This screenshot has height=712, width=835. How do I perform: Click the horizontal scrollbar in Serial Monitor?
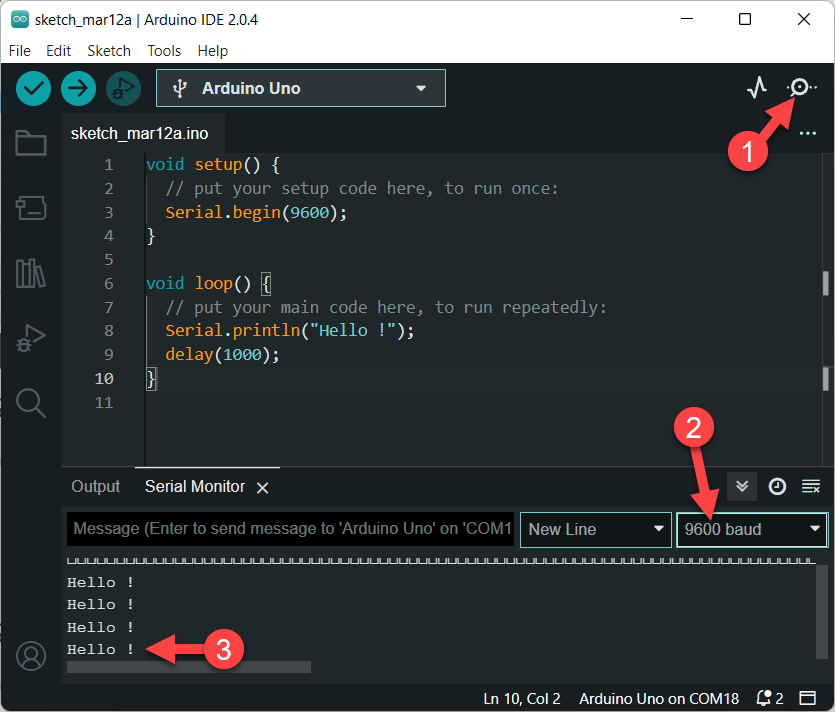click(x=189, y=667)
